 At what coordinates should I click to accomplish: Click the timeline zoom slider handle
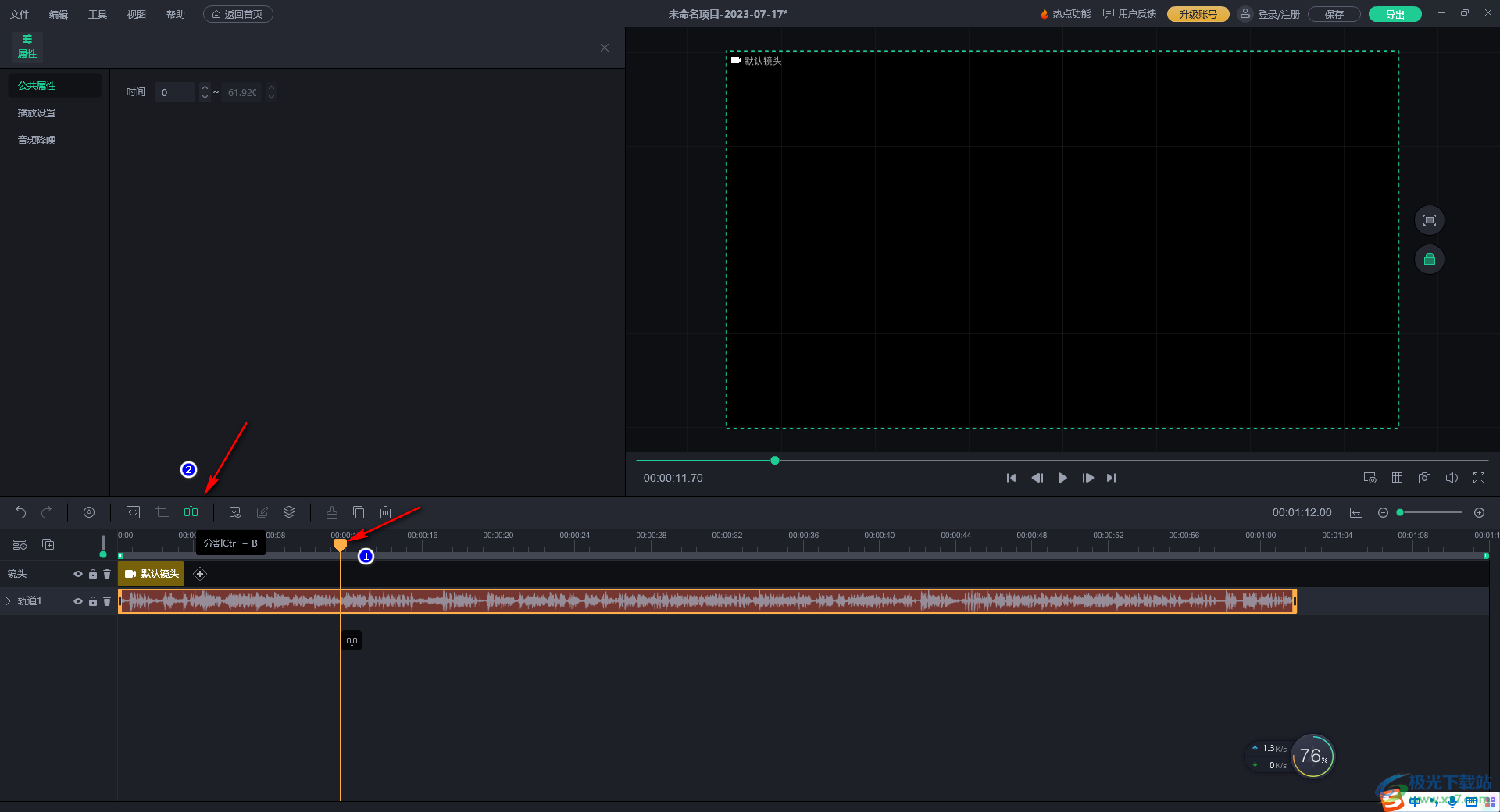coord(1401,512)
